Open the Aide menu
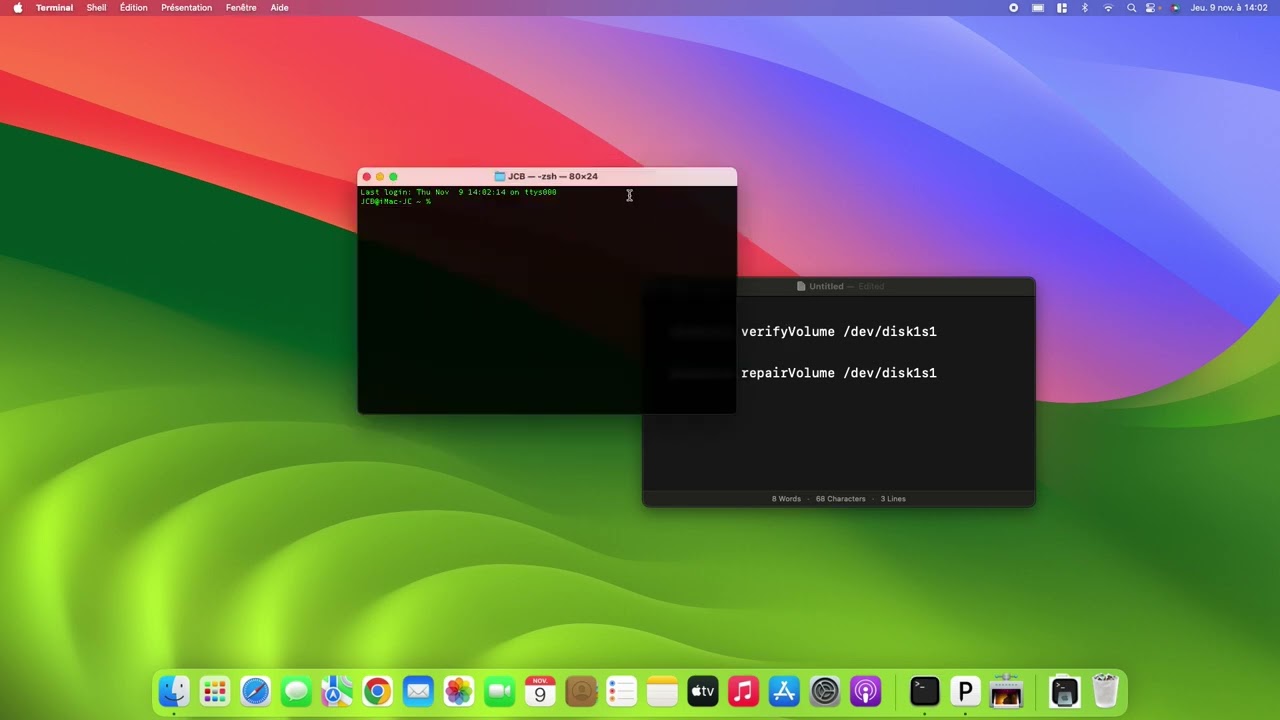The height and width of the screenshot is (720, 1280). [280, 8]
